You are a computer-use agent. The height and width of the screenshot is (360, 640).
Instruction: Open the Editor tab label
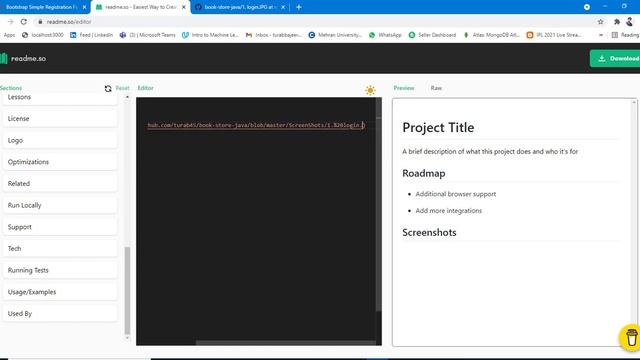[x=145, y=88]
